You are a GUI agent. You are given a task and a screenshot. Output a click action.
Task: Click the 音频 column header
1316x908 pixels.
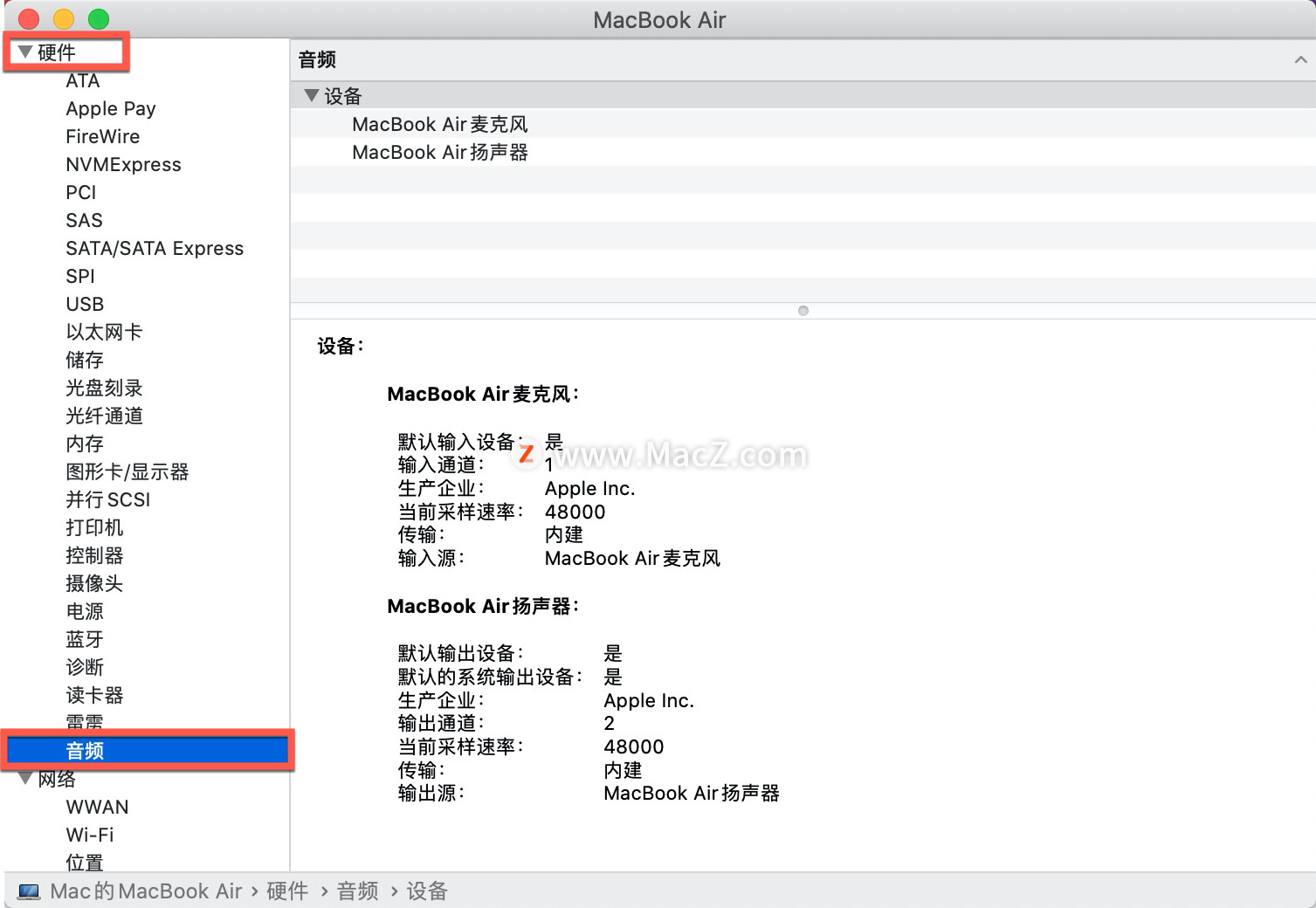click(x=803, y=59)
